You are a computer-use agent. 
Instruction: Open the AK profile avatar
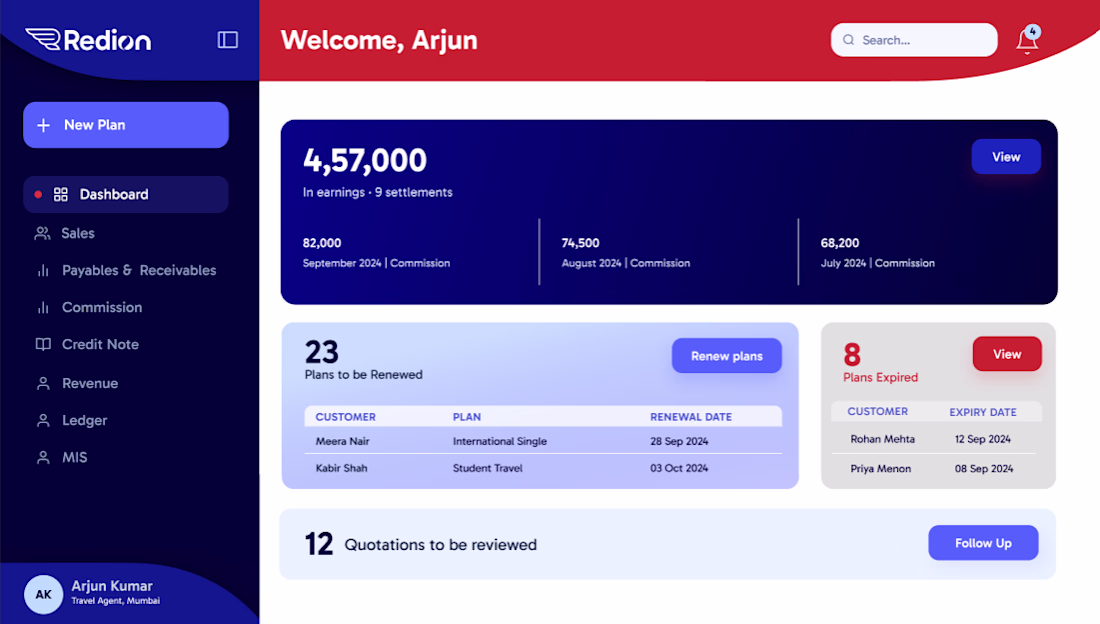coord(43,595)
